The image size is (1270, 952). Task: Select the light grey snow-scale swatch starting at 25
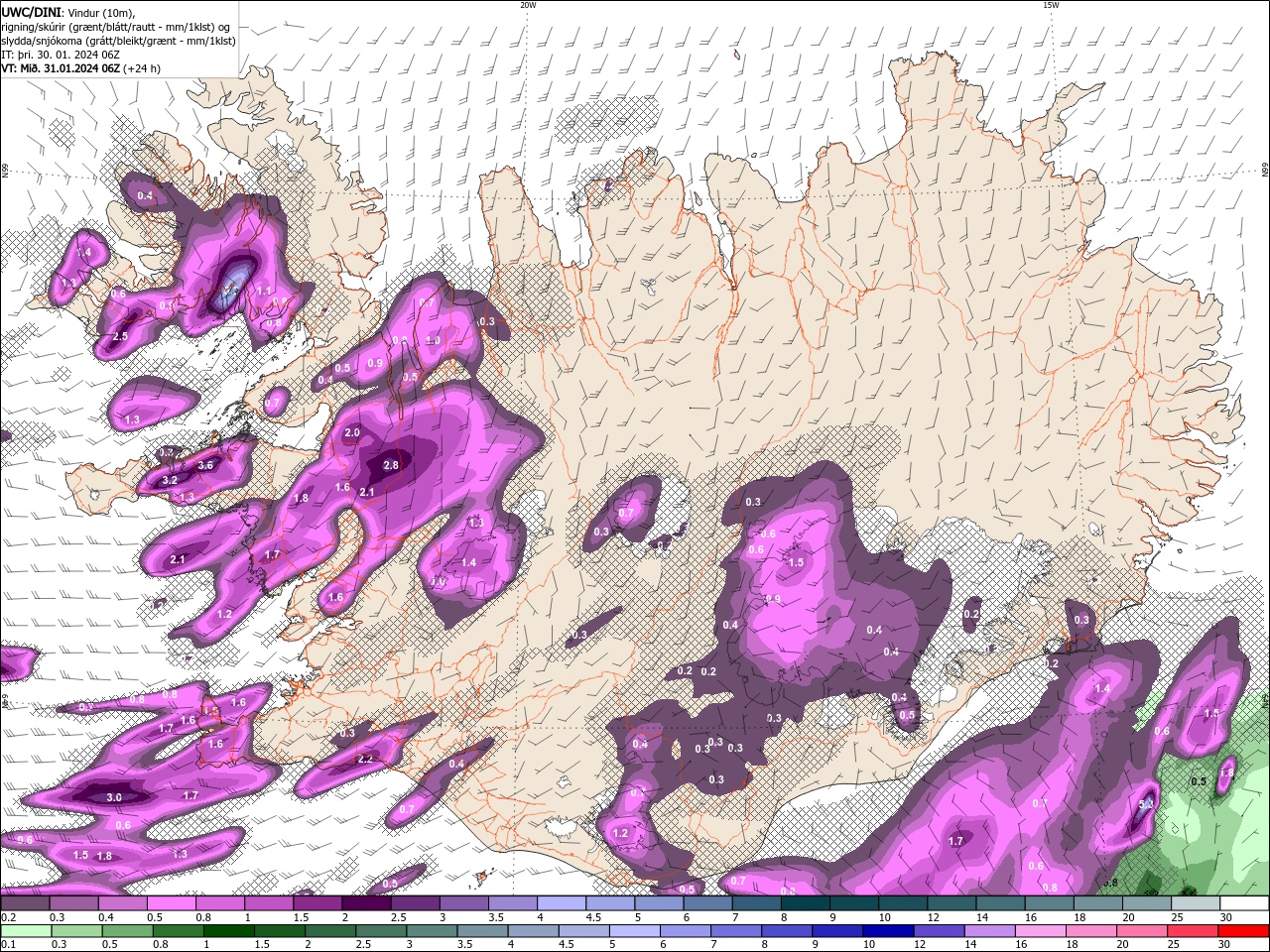pyautogui.click(x=1196, y=903)
